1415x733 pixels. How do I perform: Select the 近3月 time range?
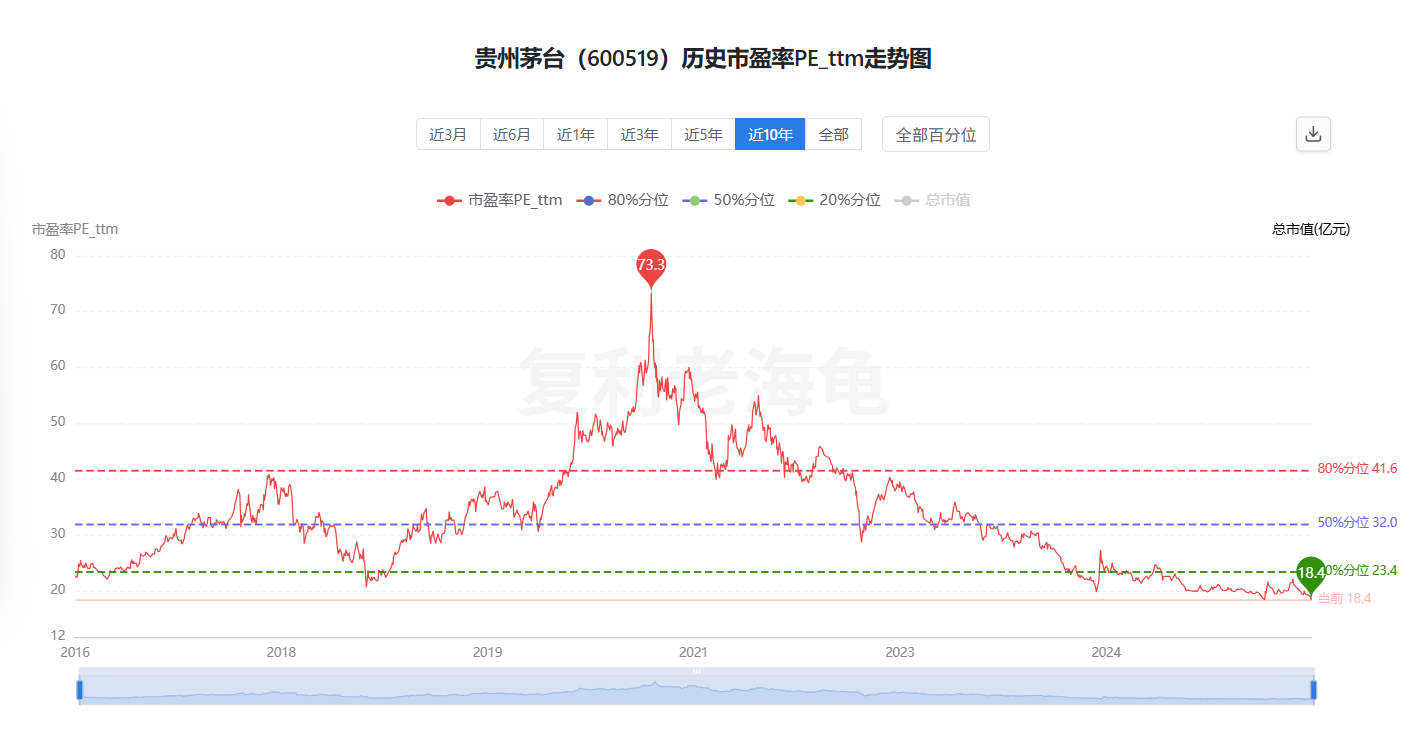click(x=448, y=134)
